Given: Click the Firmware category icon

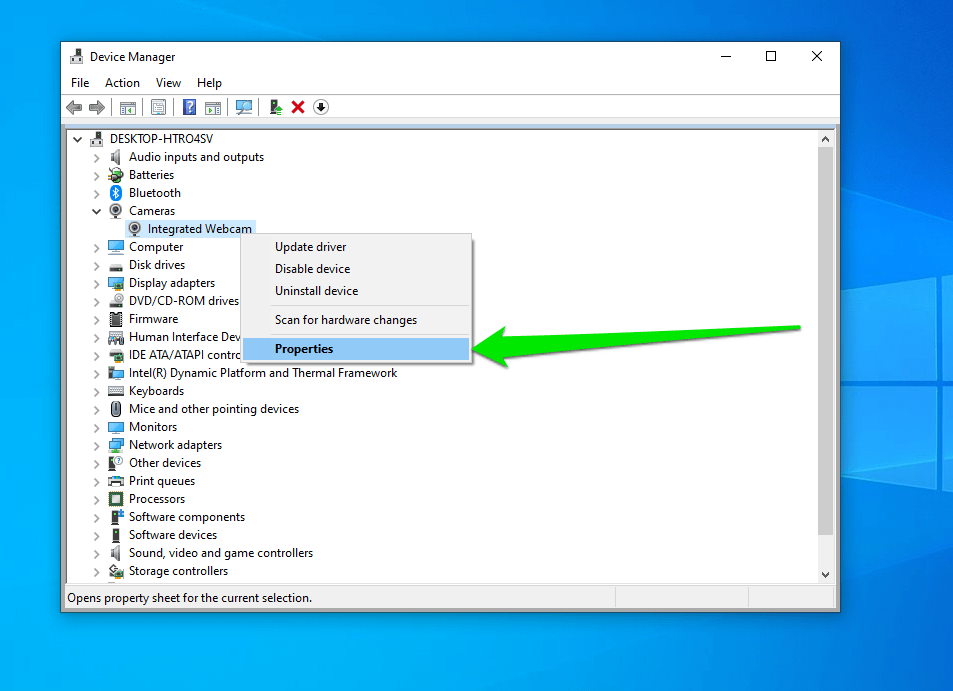Looking at the screenshot, I should coord(115,319).
